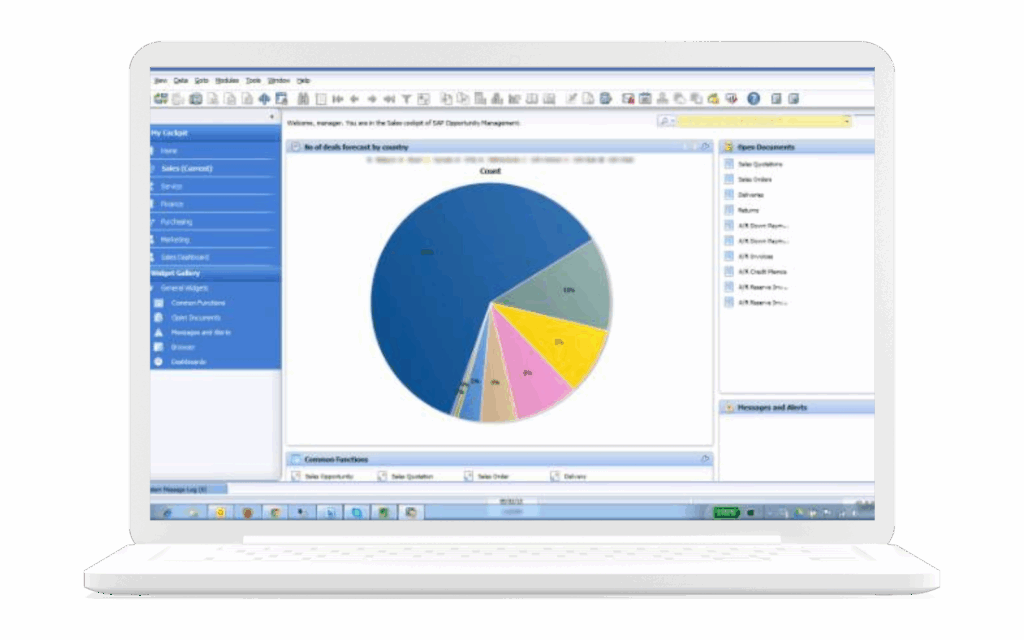Click the settings icon on Common Functions panel
Screen dimensions: 1024x640
[x=705, y=459]
